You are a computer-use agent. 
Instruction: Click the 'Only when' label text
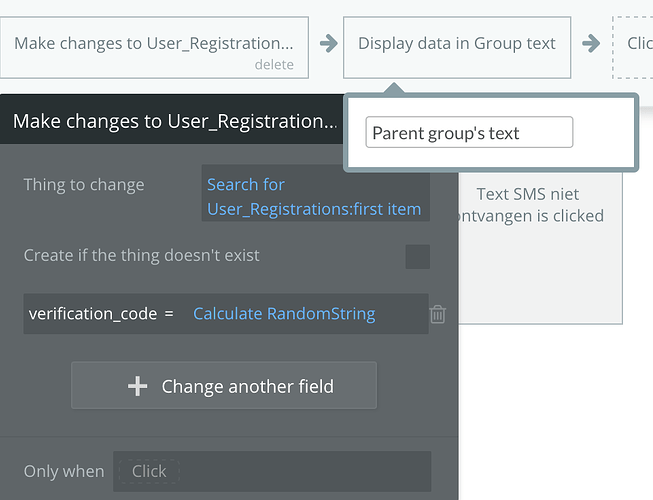pos(63,471)
